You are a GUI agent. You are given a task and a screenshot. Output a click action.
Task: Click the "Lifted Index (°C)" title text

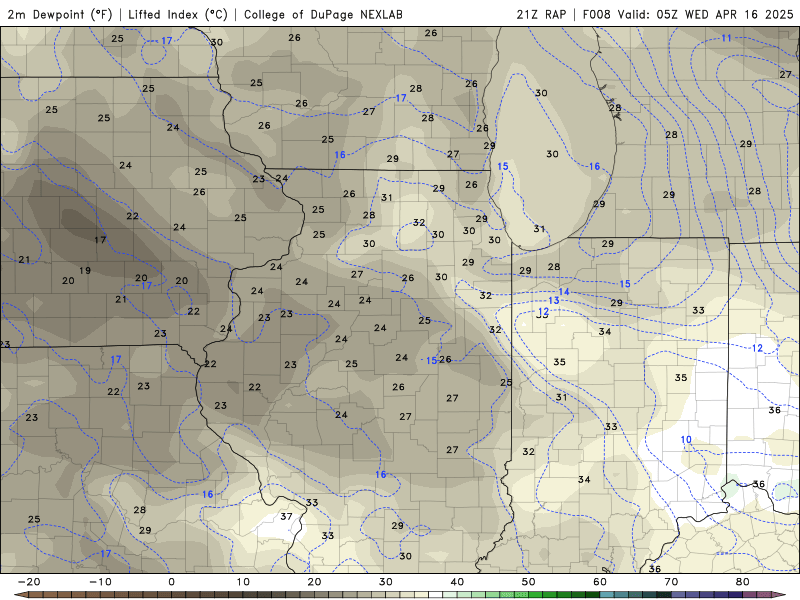tap(178, 14)
